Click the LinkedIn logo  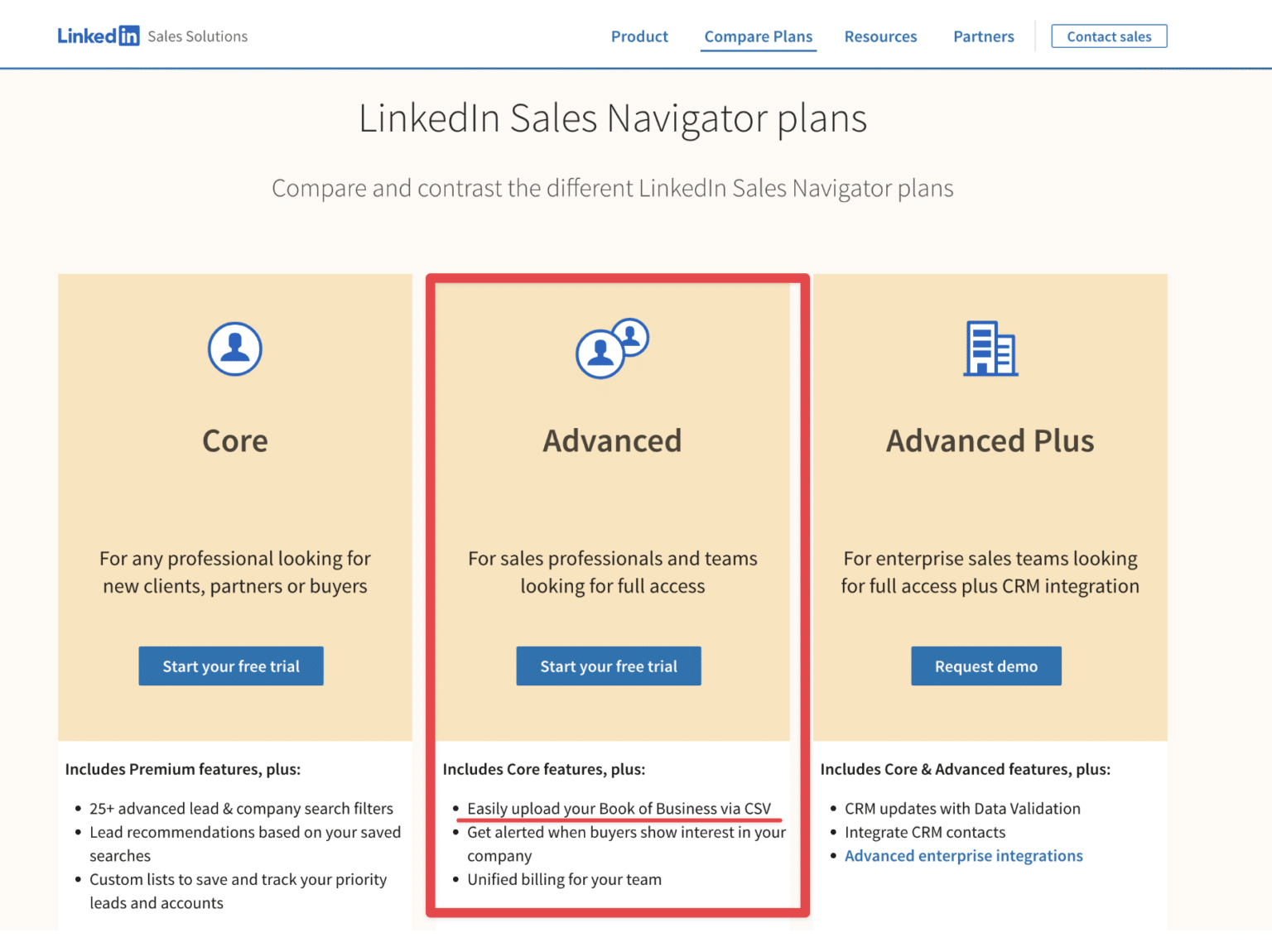coord(99,35)
